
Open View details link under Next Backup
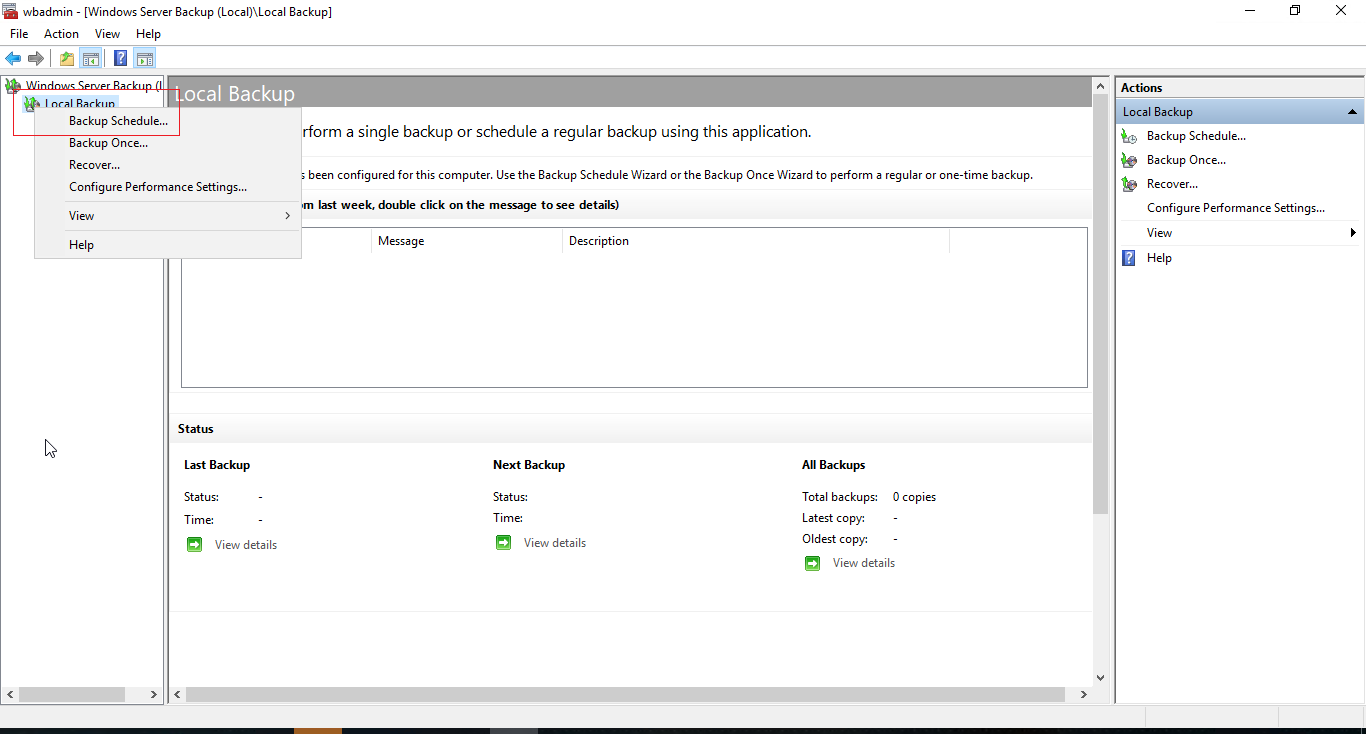point(555,543)
